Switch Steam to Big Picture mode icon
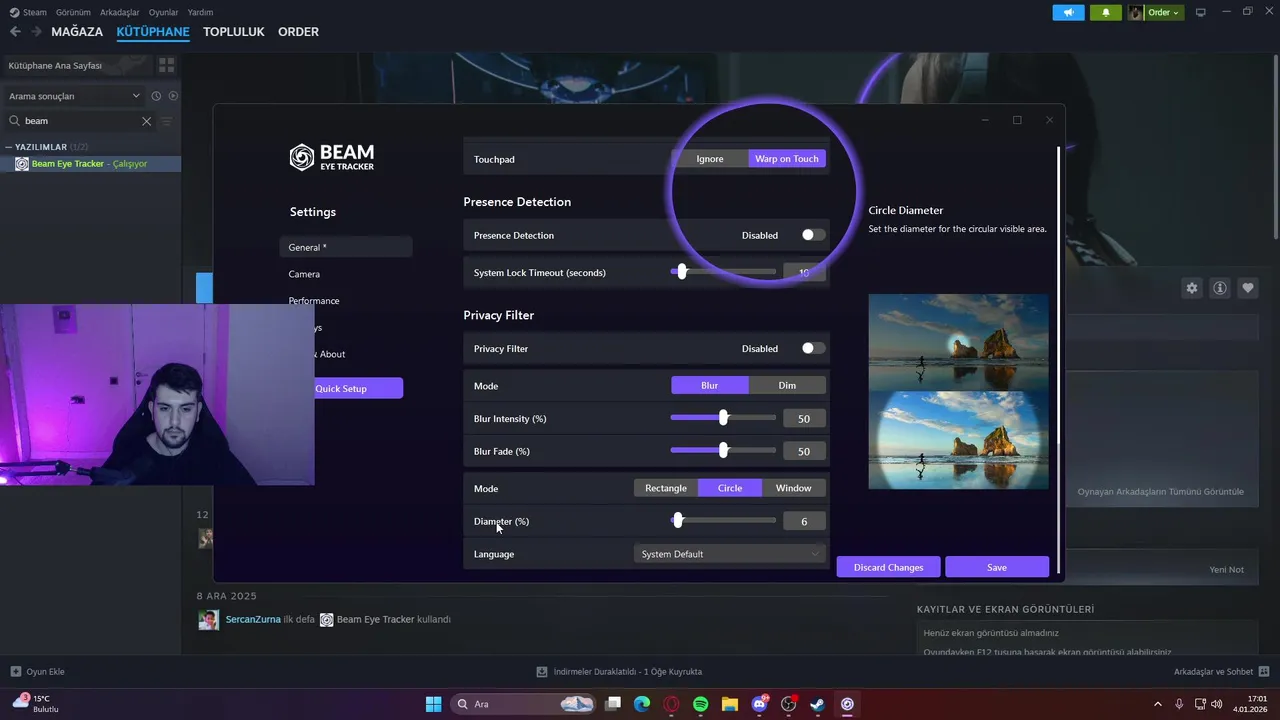 pyautogui.click(x=1201, y=12)
